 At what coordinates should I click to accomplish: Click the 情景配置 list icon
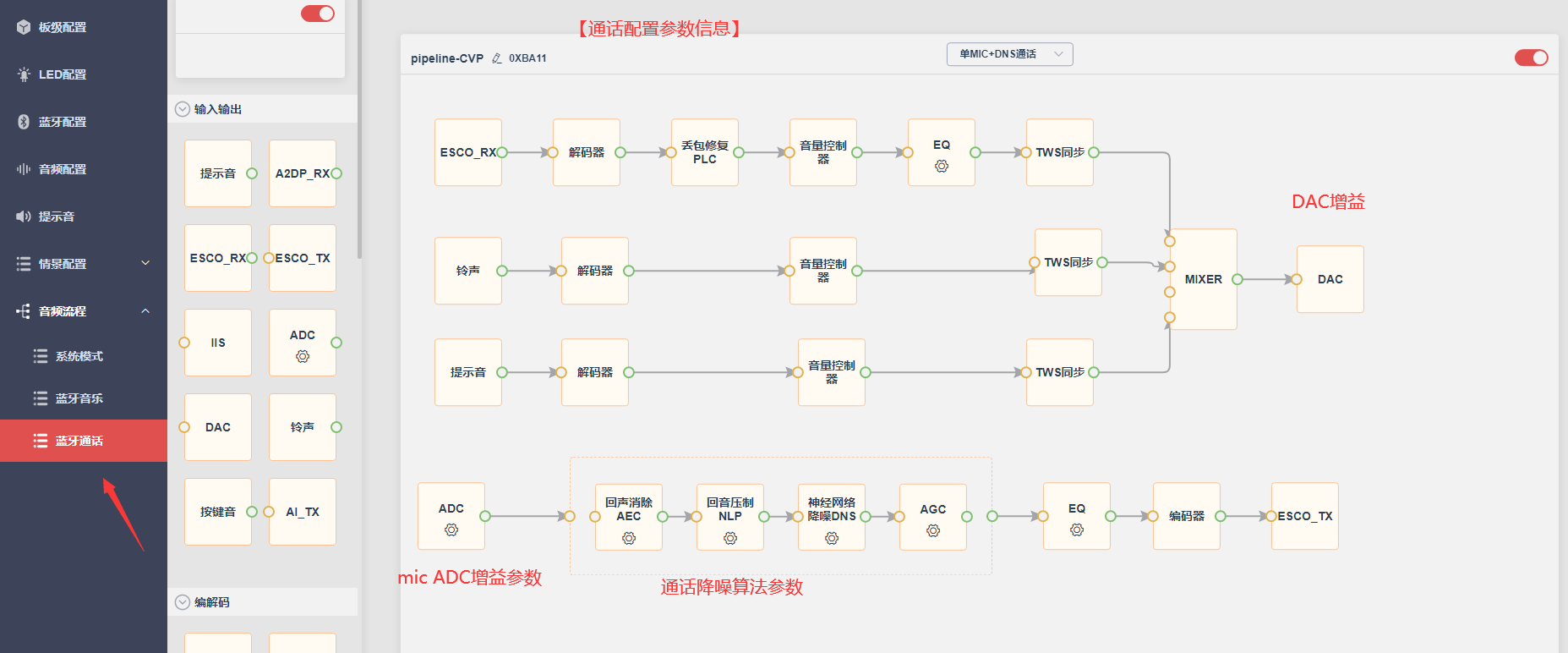pos(24,264)
